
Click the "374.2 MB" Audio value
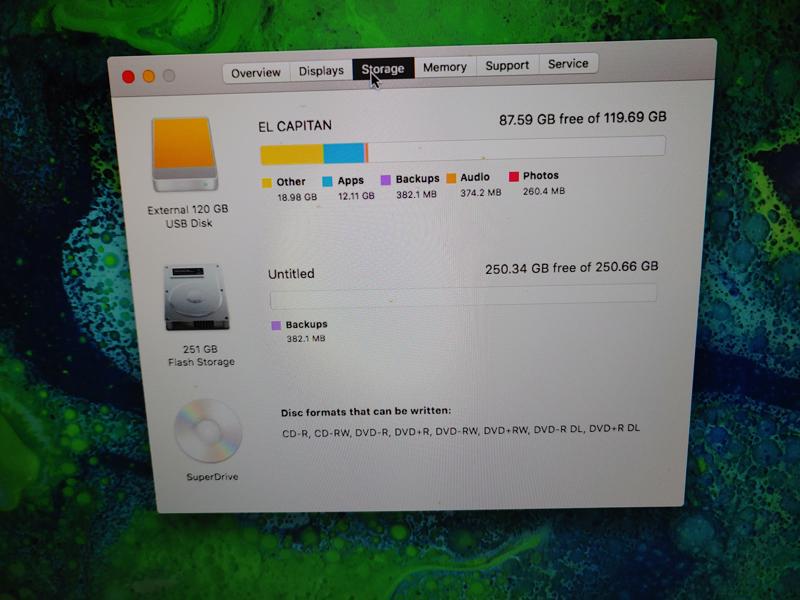pos(481,192)
